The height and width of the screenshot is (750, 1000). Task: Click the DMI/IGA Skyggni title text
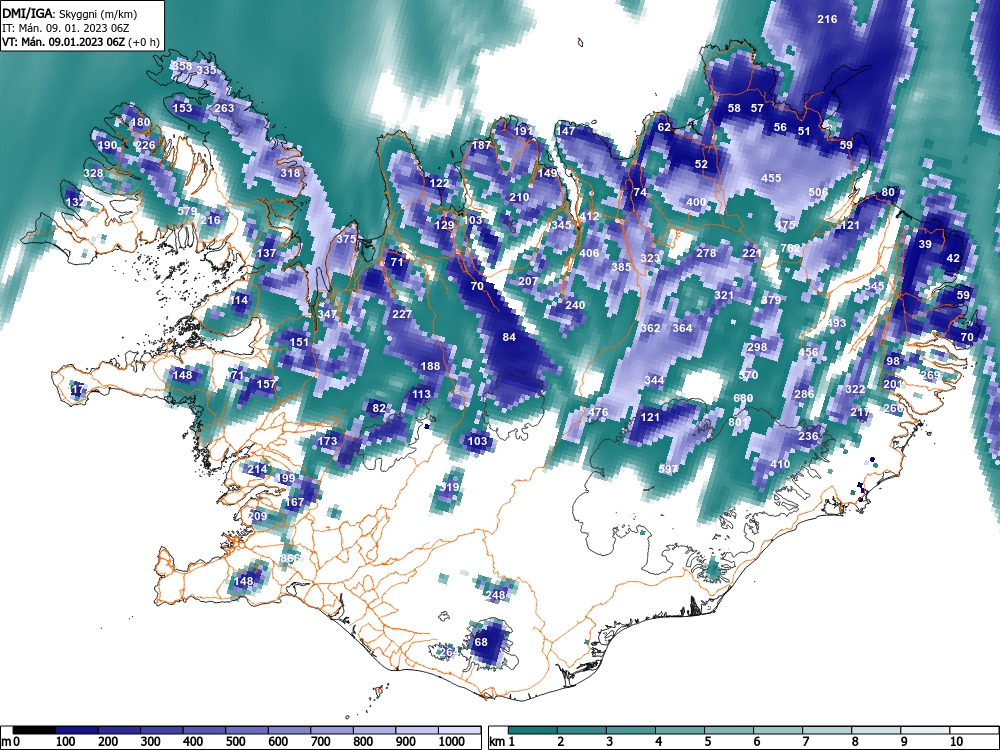pyautogui.click(x=69, y=13)
